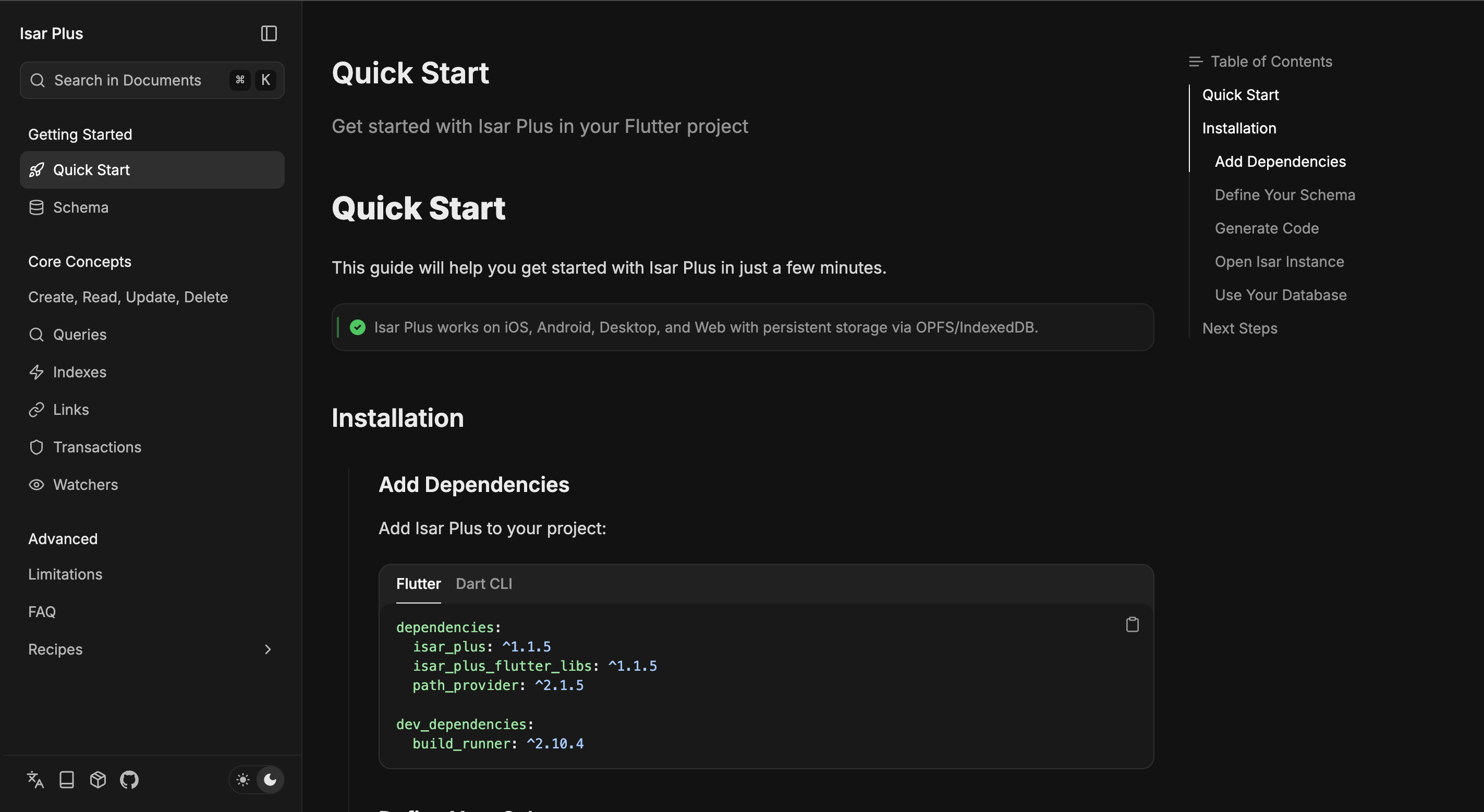Click the Search in Documents field
Image resolution: width=1484 pixels, height=812 pixels.
128,80
